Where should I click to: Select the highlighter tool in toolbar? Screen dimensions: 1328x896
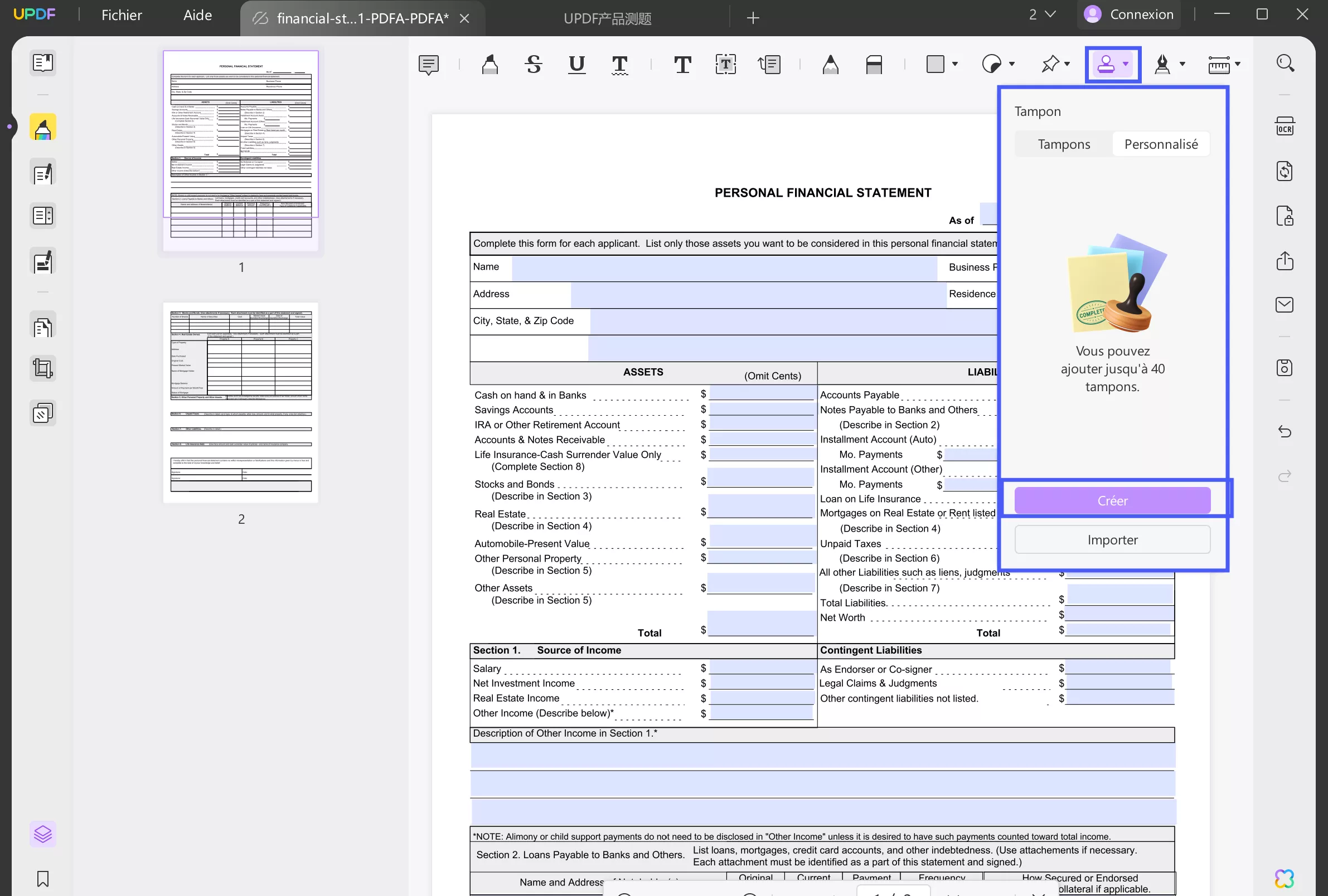pyautogui.click(x=489, y=64)
